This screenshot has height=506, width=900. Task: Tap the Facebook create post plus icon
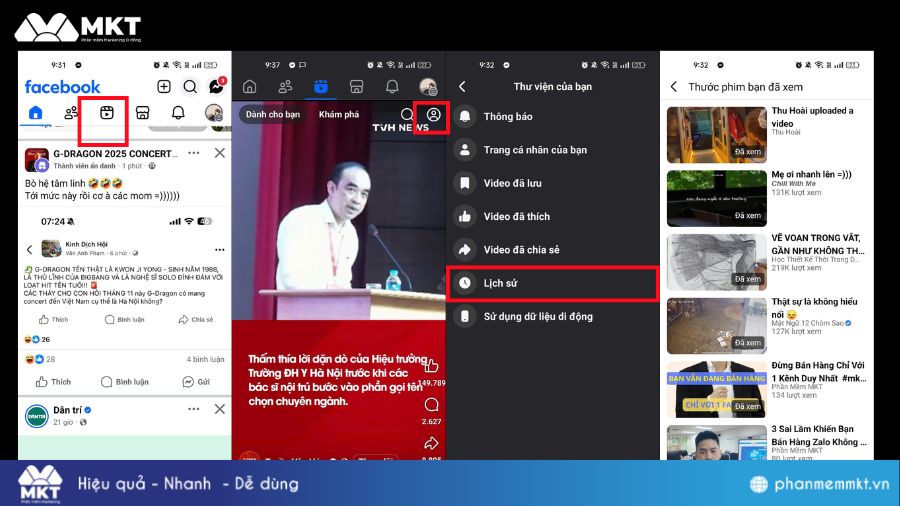click(164, 87)
